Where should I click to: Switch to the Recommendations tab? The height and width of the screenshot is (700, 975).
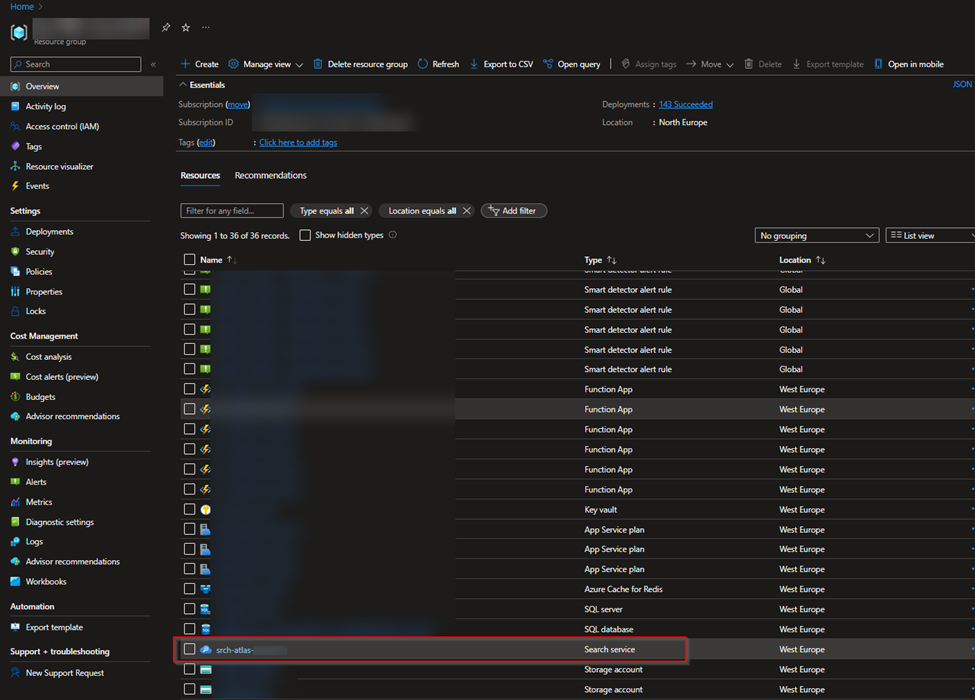pyautogui.click(x=270, y=176)
